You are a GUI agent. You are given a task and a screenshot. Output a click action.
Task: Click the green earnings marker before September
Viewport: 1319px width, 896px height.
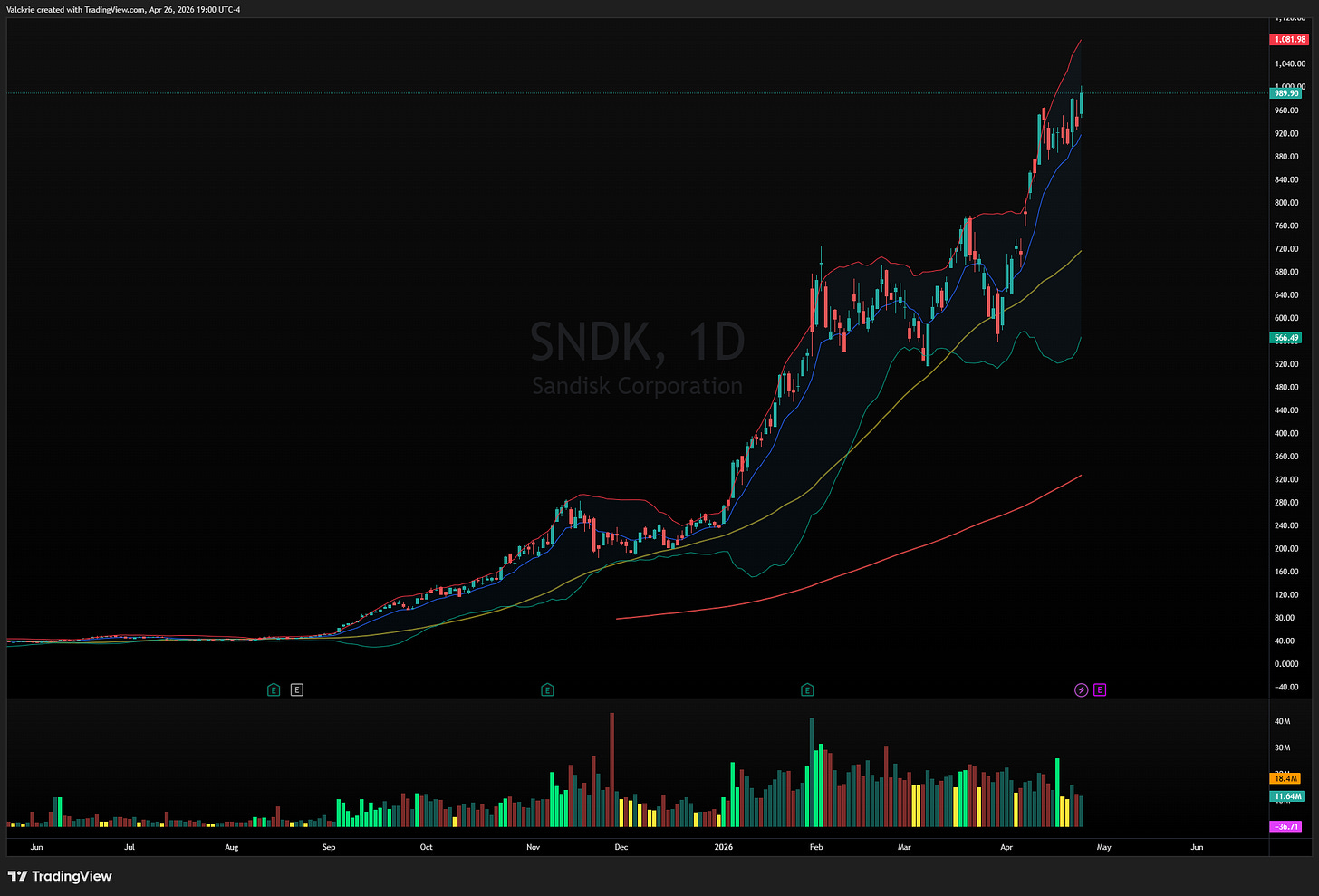274,690
